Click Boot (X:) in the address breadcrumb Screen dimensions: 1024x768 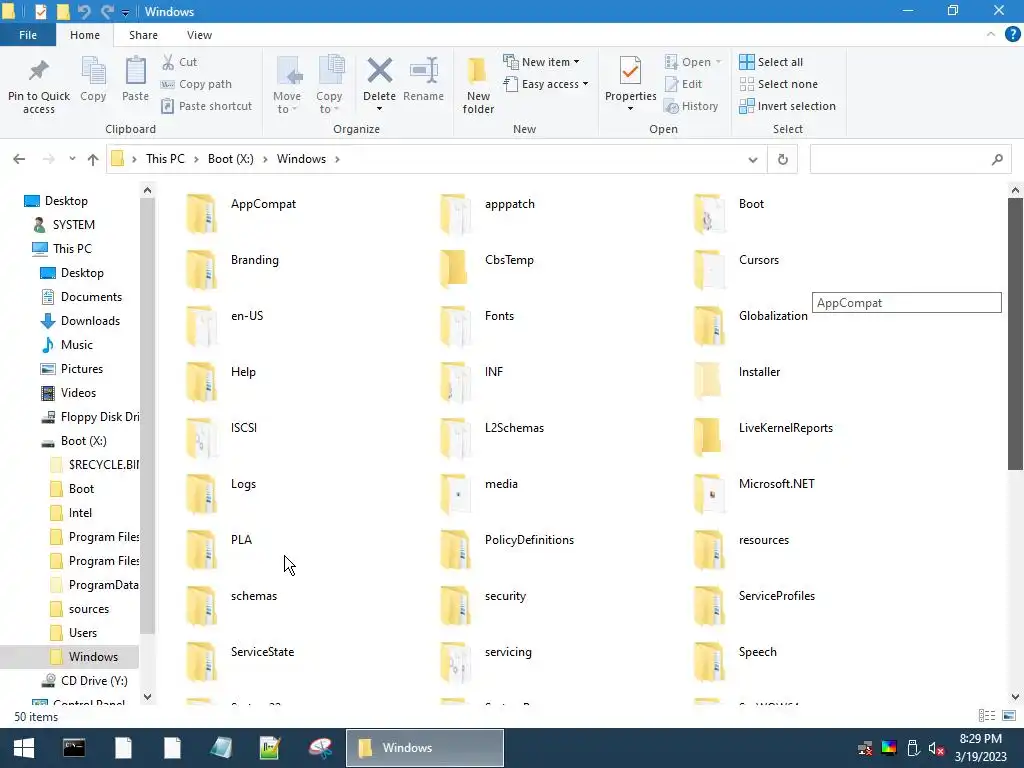pos(231,159)
